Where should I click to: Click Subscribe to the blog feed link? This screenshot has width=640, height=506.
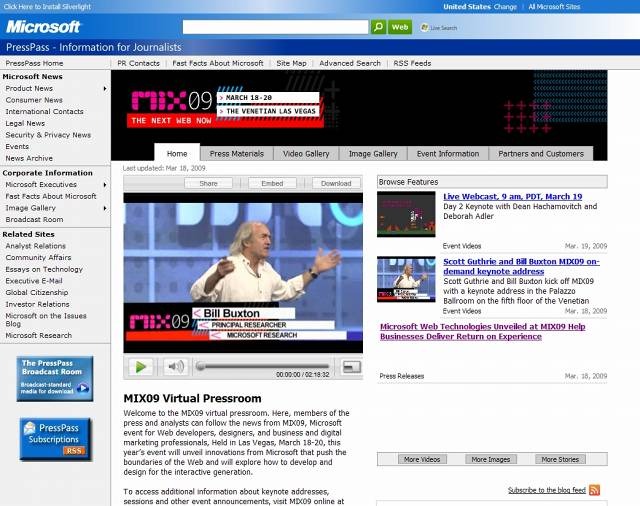547,490
